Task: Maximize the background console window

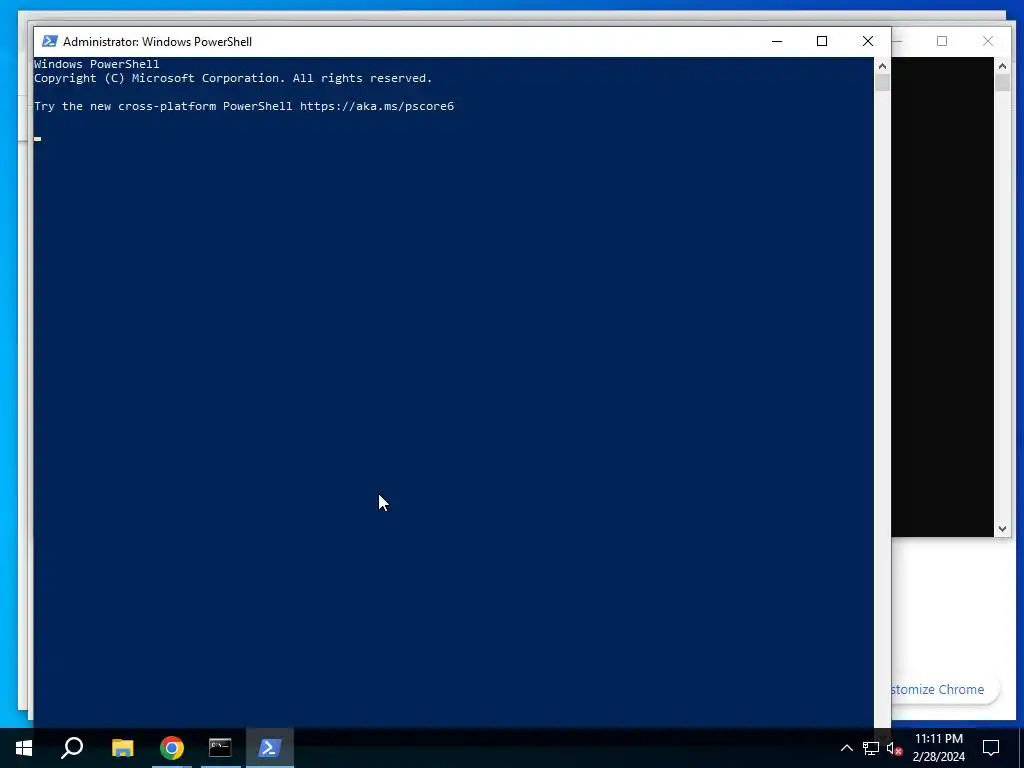Action: click(x=942, y=41)
